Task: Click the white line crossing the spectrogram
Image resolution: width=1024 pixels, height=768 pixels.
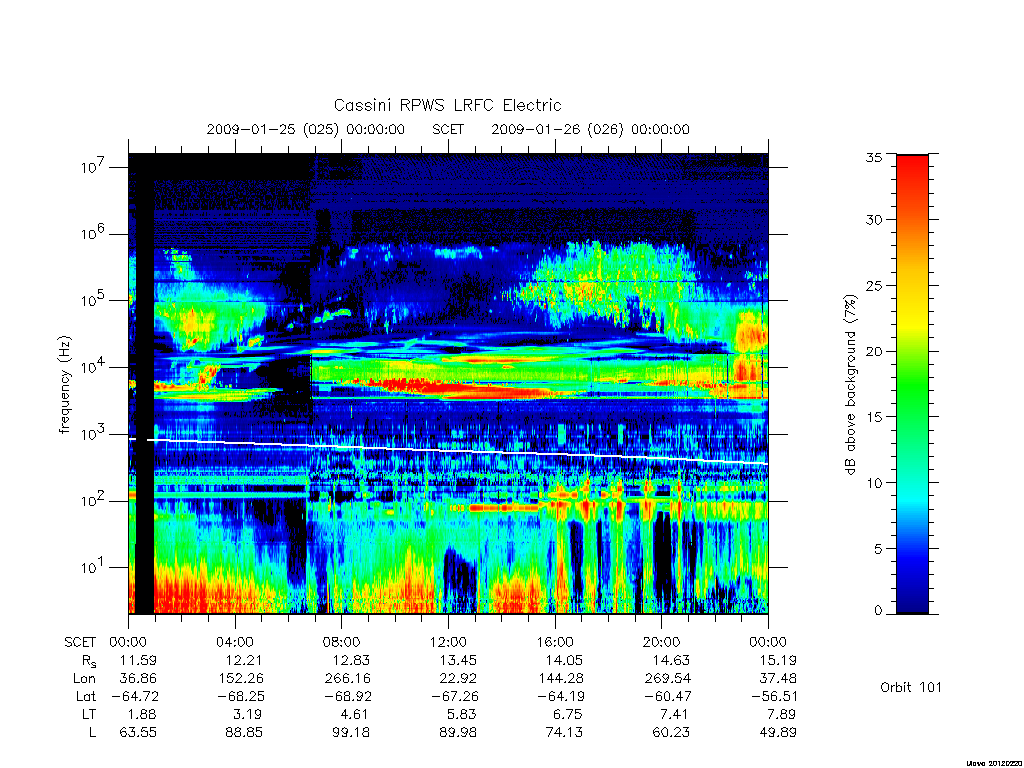Action: click(x=448, y=451)
